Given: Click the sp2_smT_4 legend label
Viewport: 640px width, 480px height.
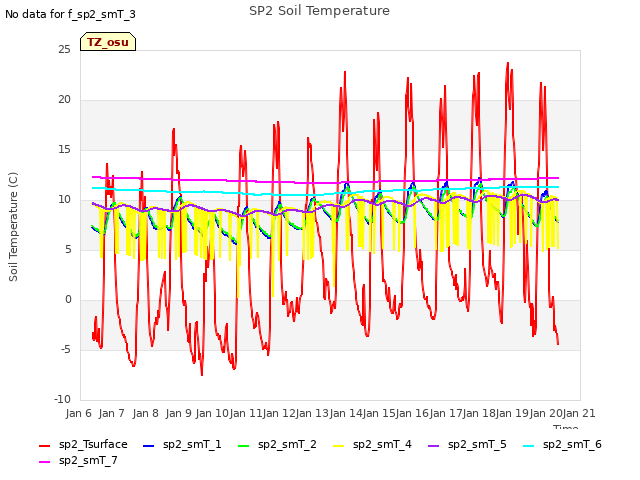Looking at the screenshot, I should [382, 444].
